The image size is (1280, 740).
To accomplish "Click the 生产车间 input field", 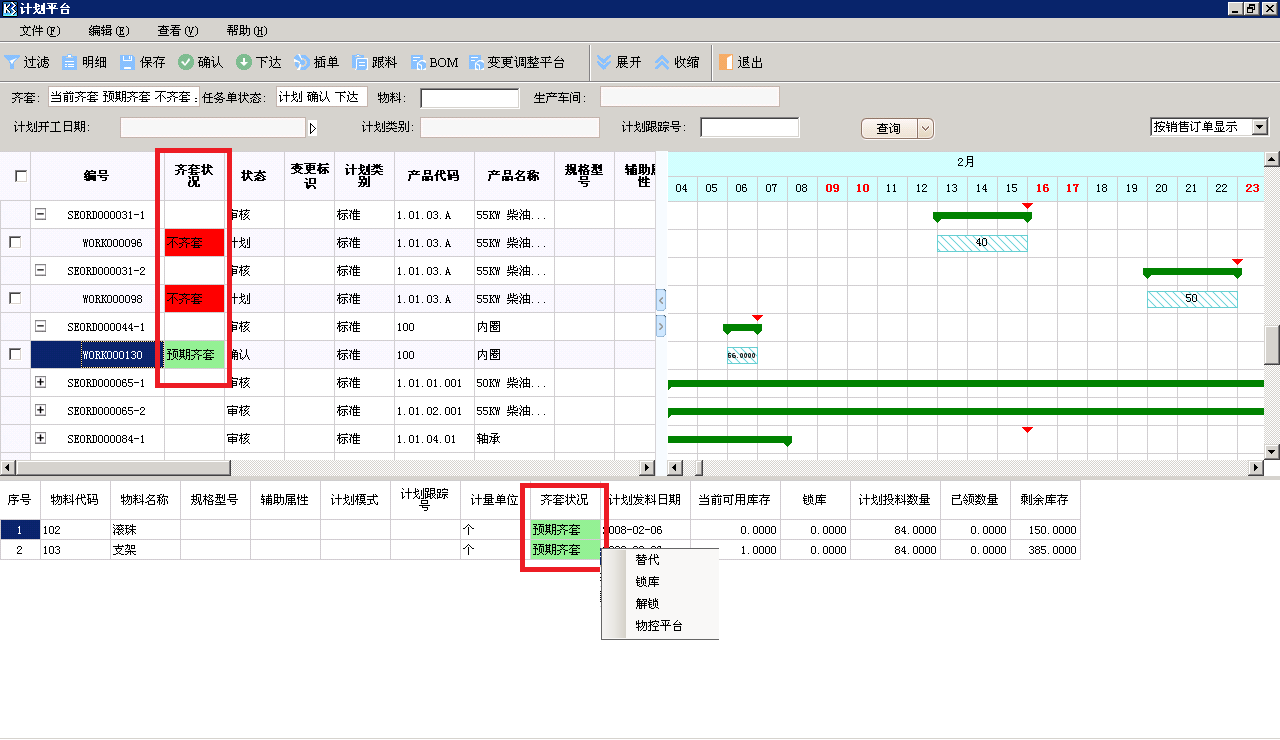I will [690, 97].
